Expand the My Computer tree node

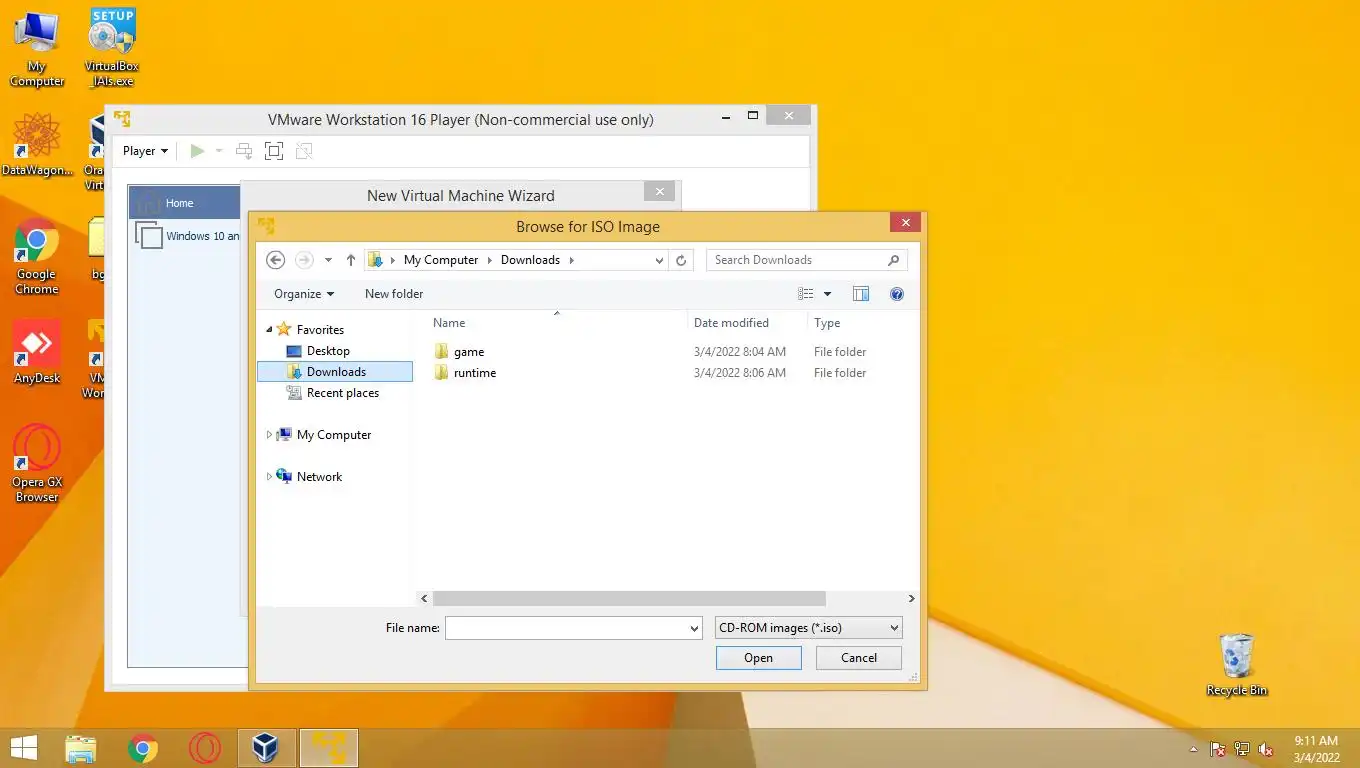269,435
